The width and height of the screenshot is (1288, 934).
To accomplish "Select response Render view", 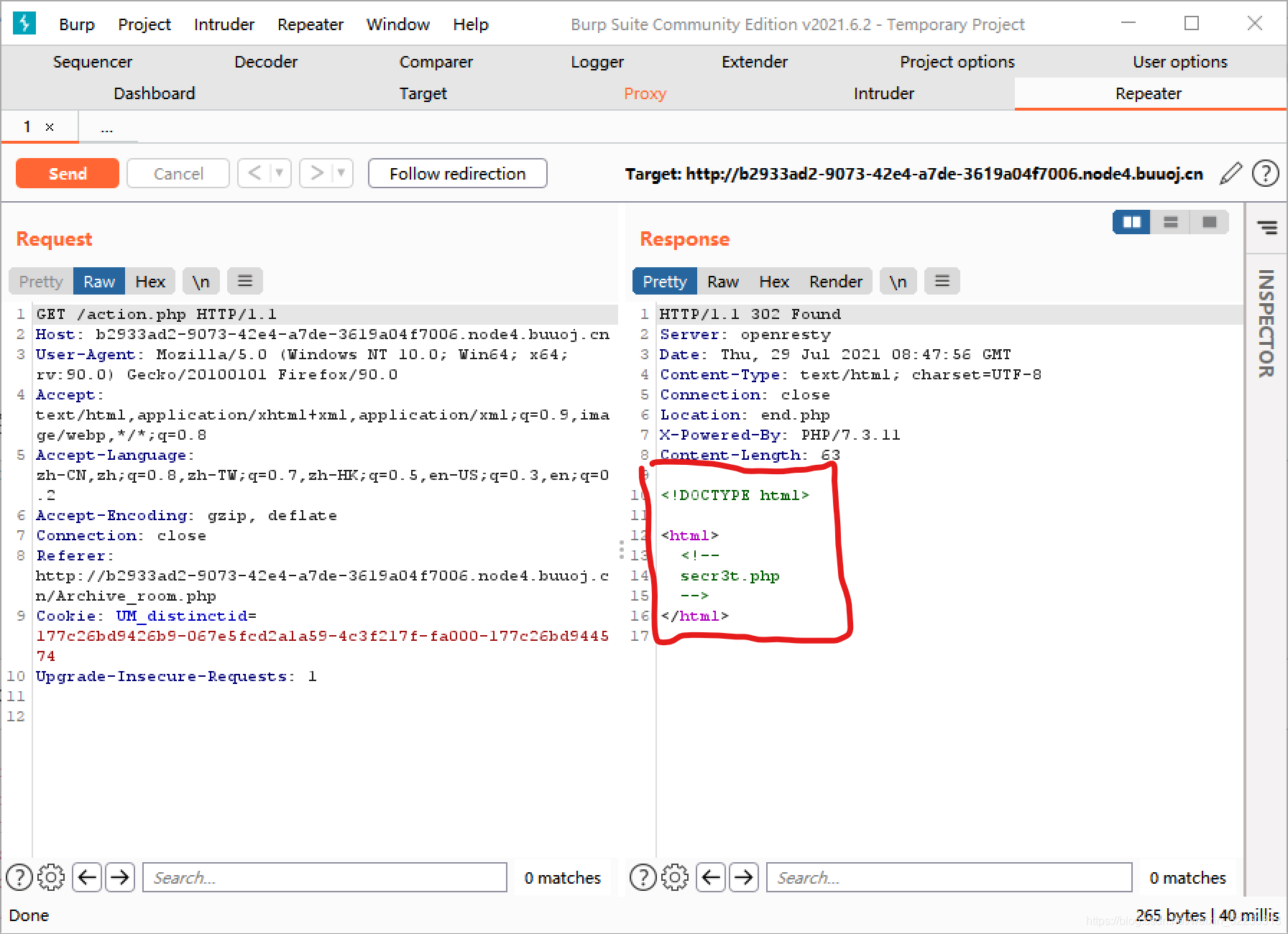I will pyautogui.click(x=836, y=281).
